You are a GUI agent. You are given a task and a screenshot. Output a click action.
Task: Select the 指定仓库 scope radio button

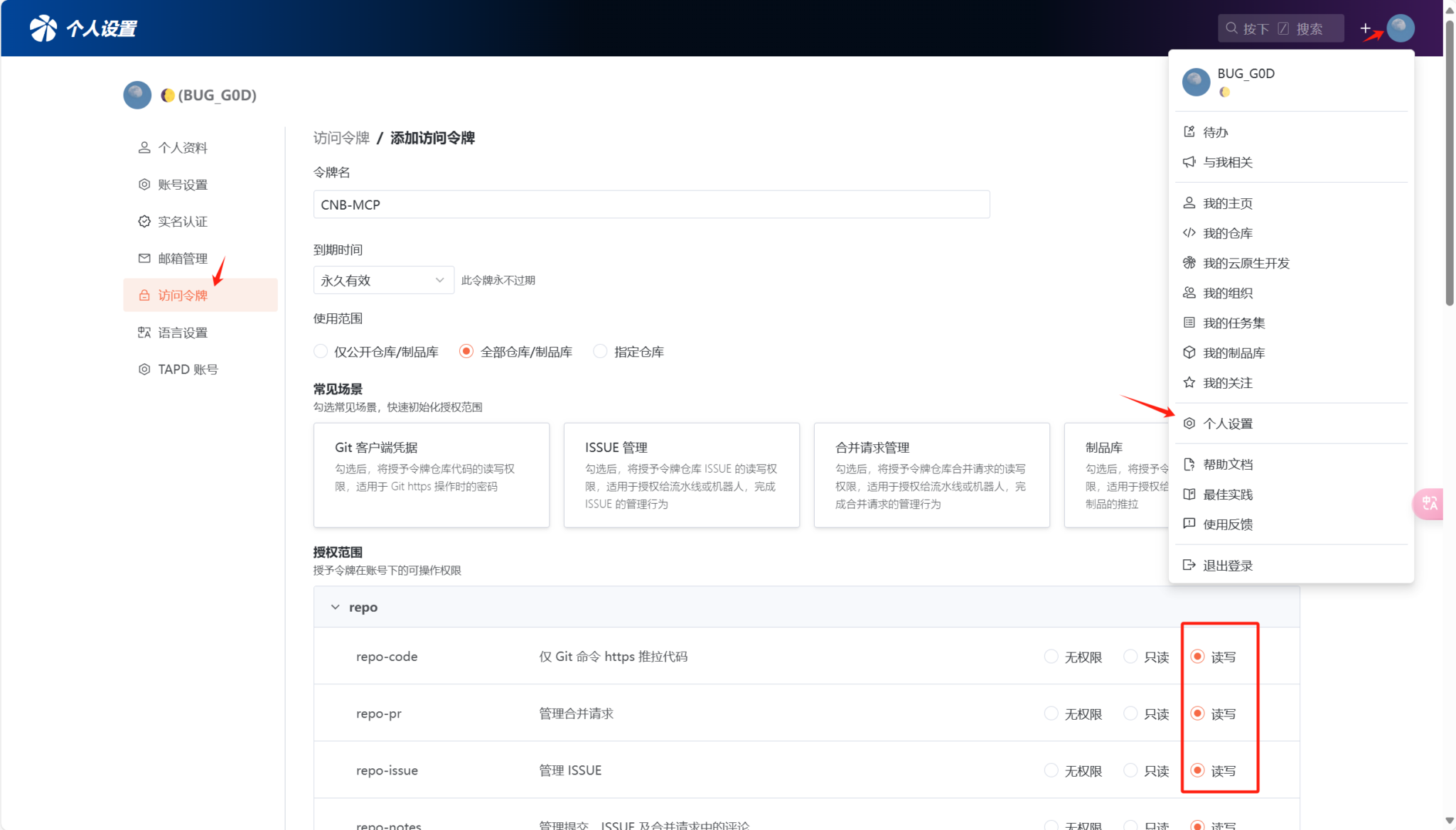point(601,352)
